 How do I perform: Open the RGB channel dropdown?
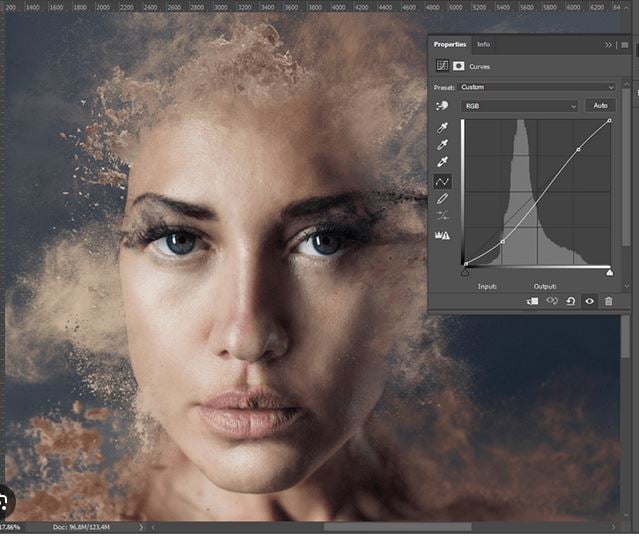tap(519, 106)
